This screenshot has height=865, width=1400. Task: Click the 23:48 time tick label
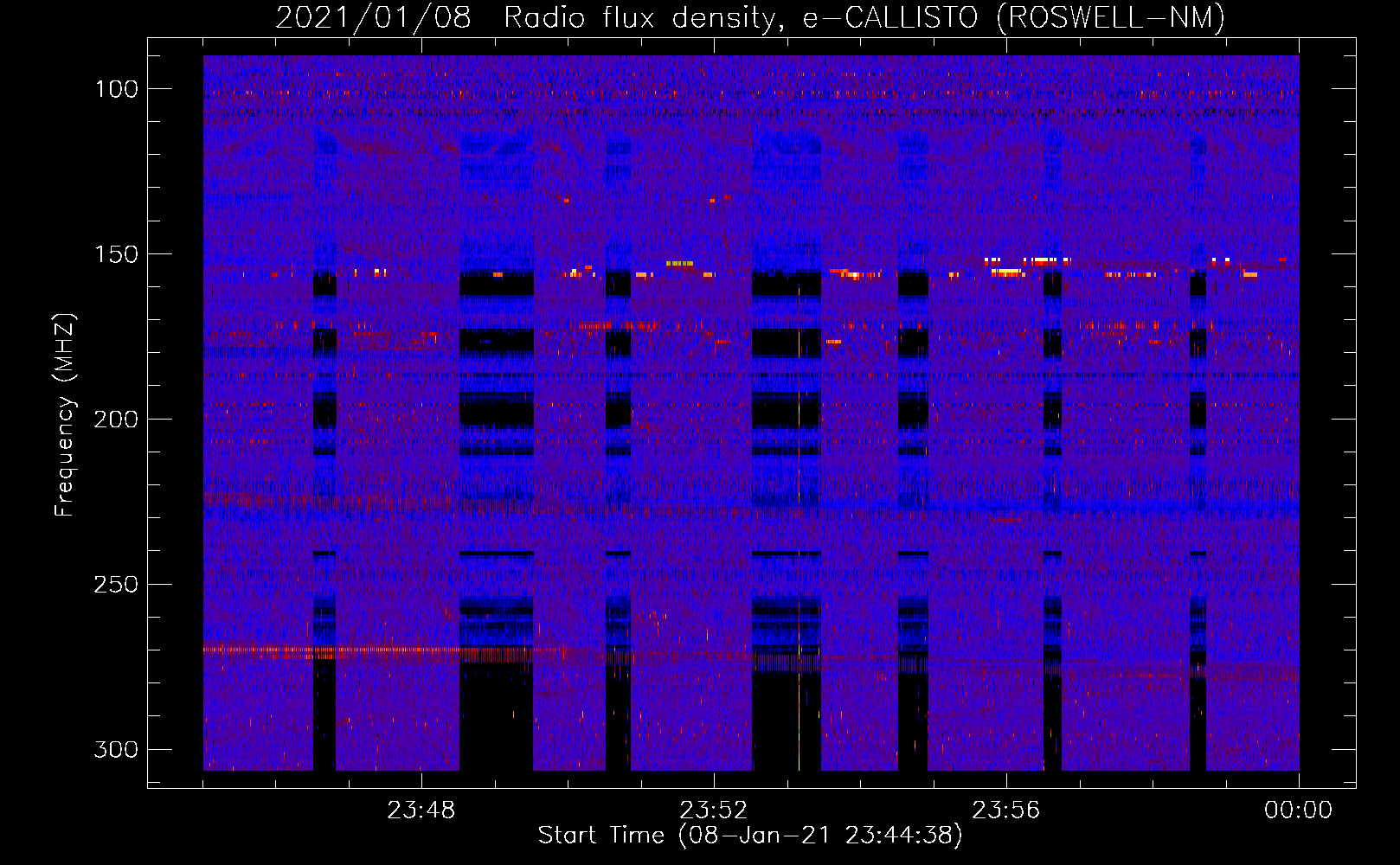tap(421, 811)
